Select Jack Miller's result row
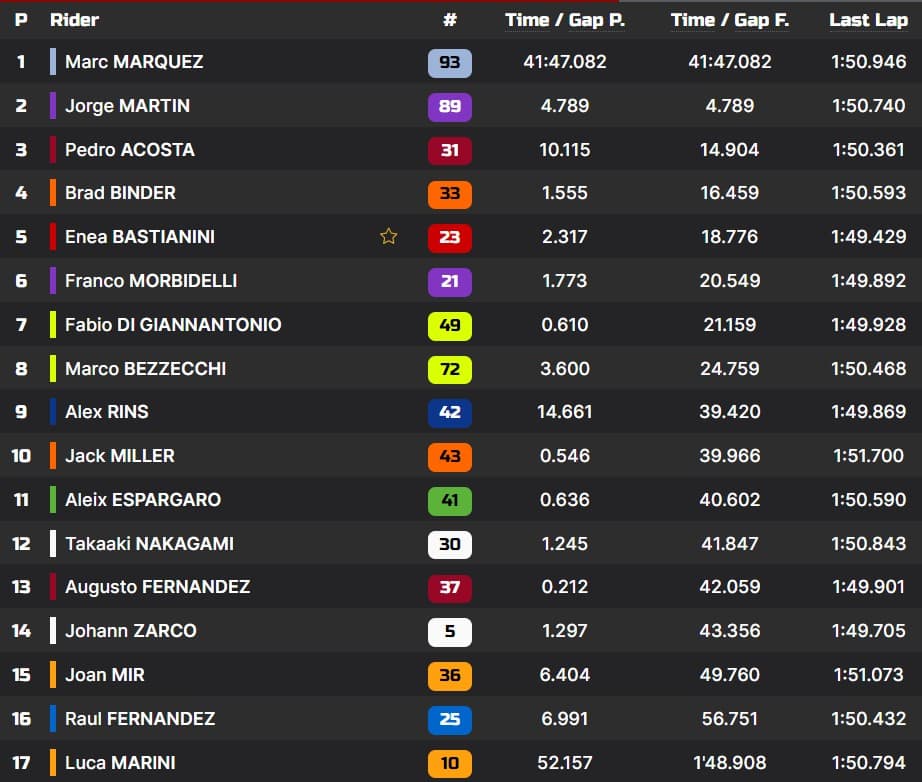Viewport: 922px width, 782px height. (x=200, y=457)
